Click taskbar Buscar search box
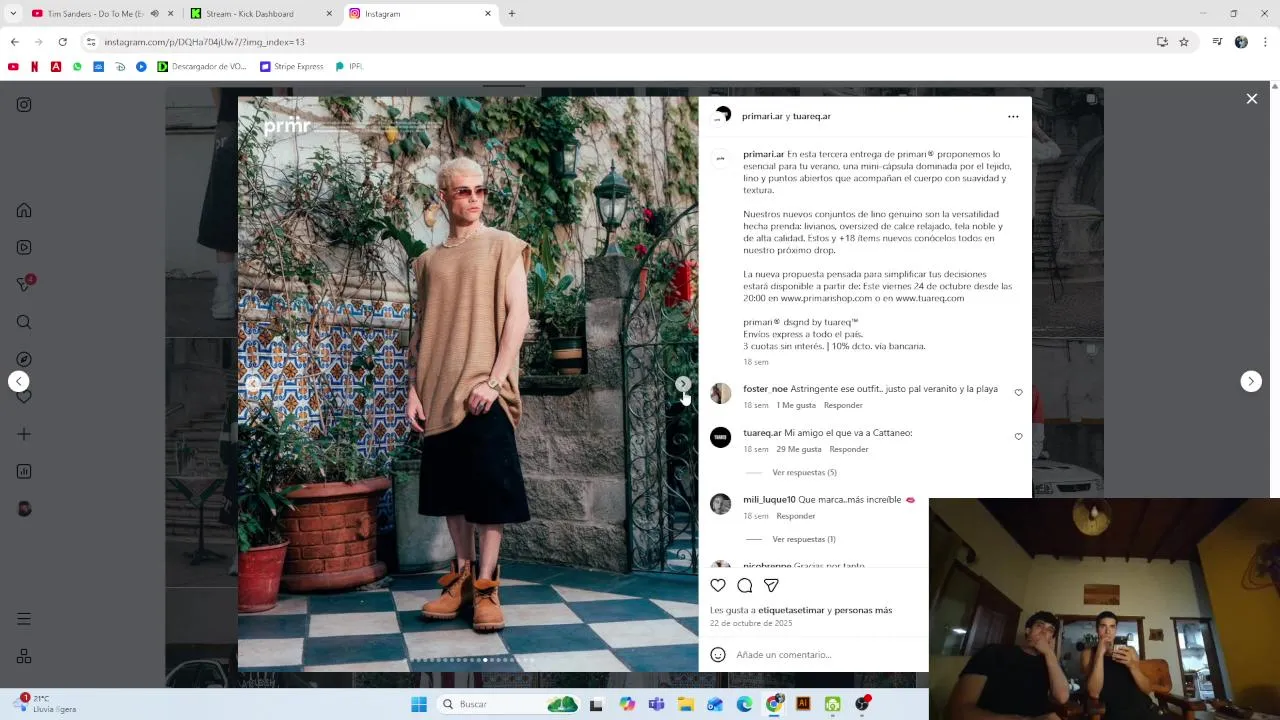Screen dimensions: 1280x720 [510, 704]
